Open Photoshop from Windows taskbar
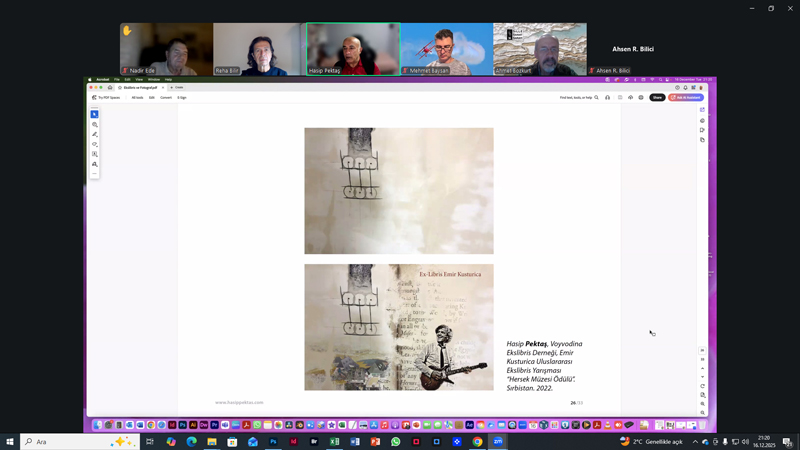This screenshot has height=450, width=800. tap(273, 442)
